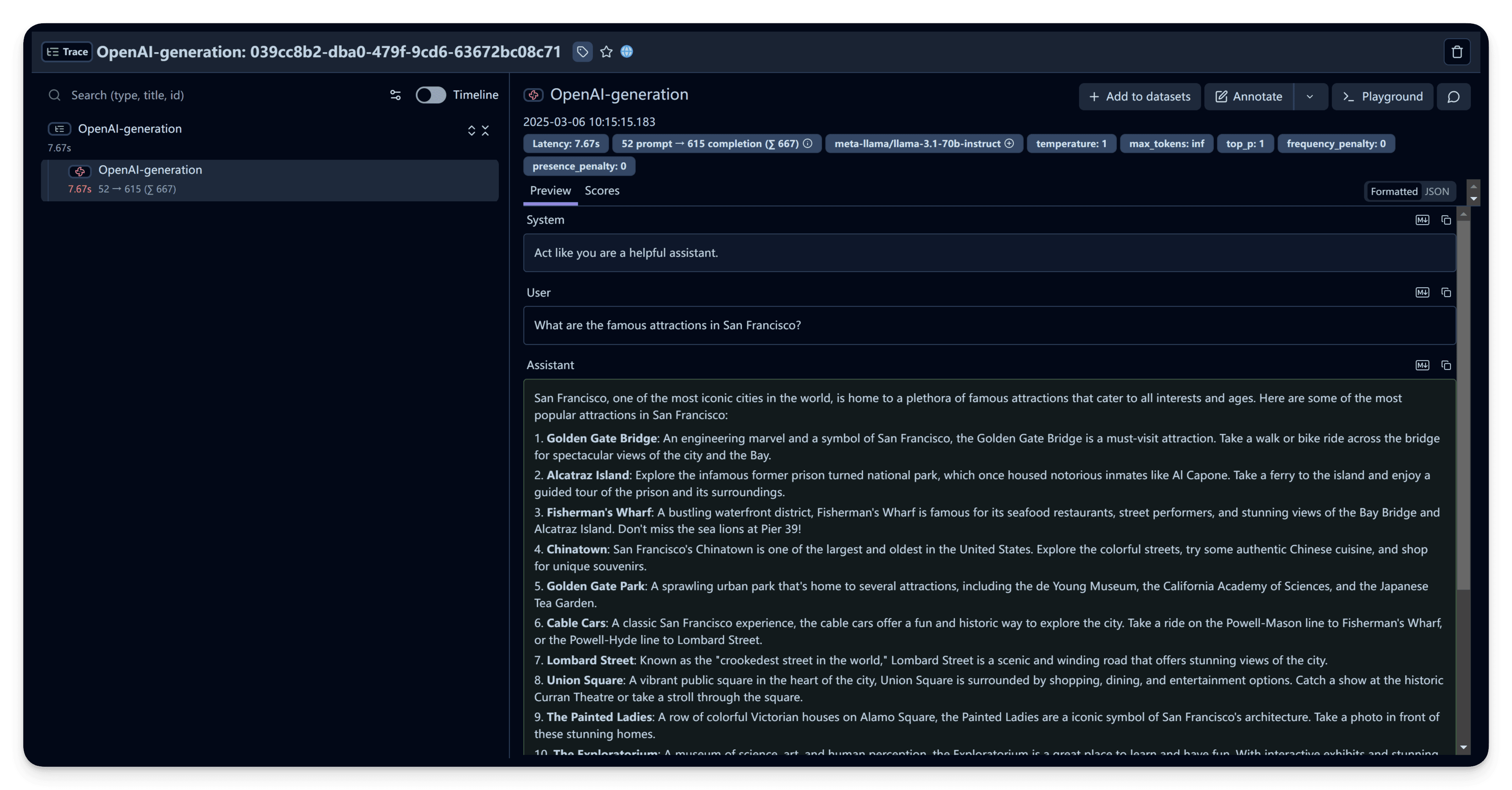
Task: Copy the System message content
Action: tap(1446, 220)
